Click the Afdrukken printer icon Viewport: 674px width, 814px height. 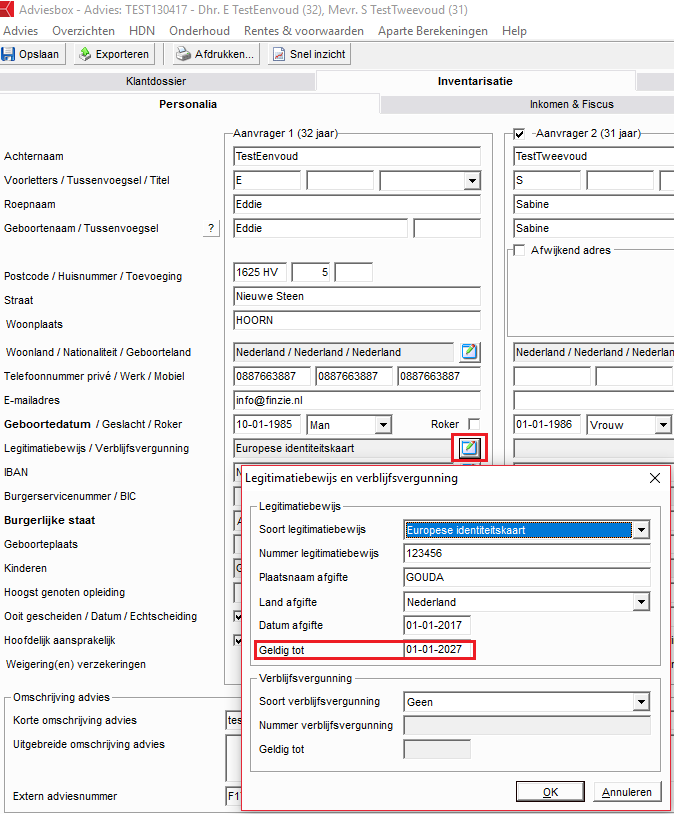pyautogui.click(x=183, y=54)
